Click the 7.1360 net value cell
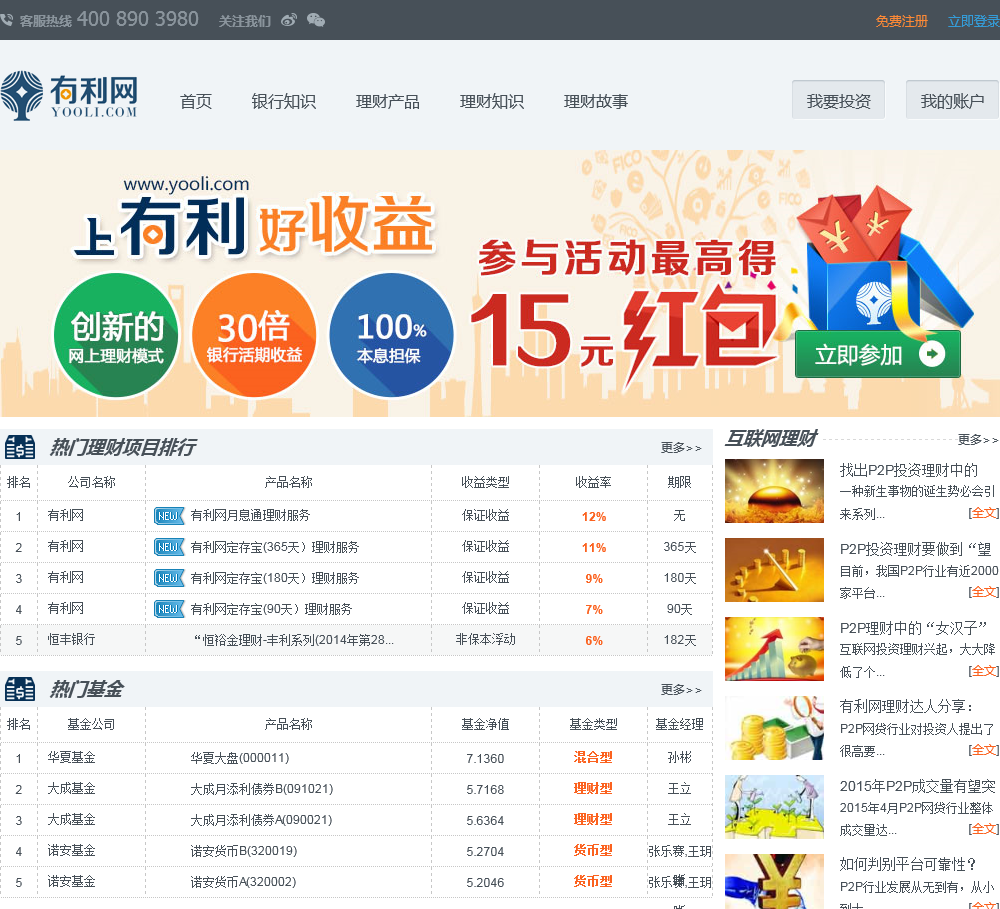1000x909 pixels. click(x=485, y=758)
